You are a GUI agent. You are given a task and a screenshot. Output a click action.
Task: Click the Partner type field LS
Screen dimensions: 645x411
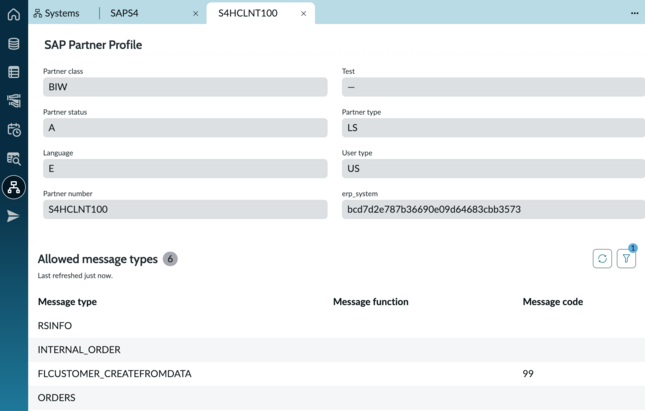pyautogui.click(x=493, y=128)
